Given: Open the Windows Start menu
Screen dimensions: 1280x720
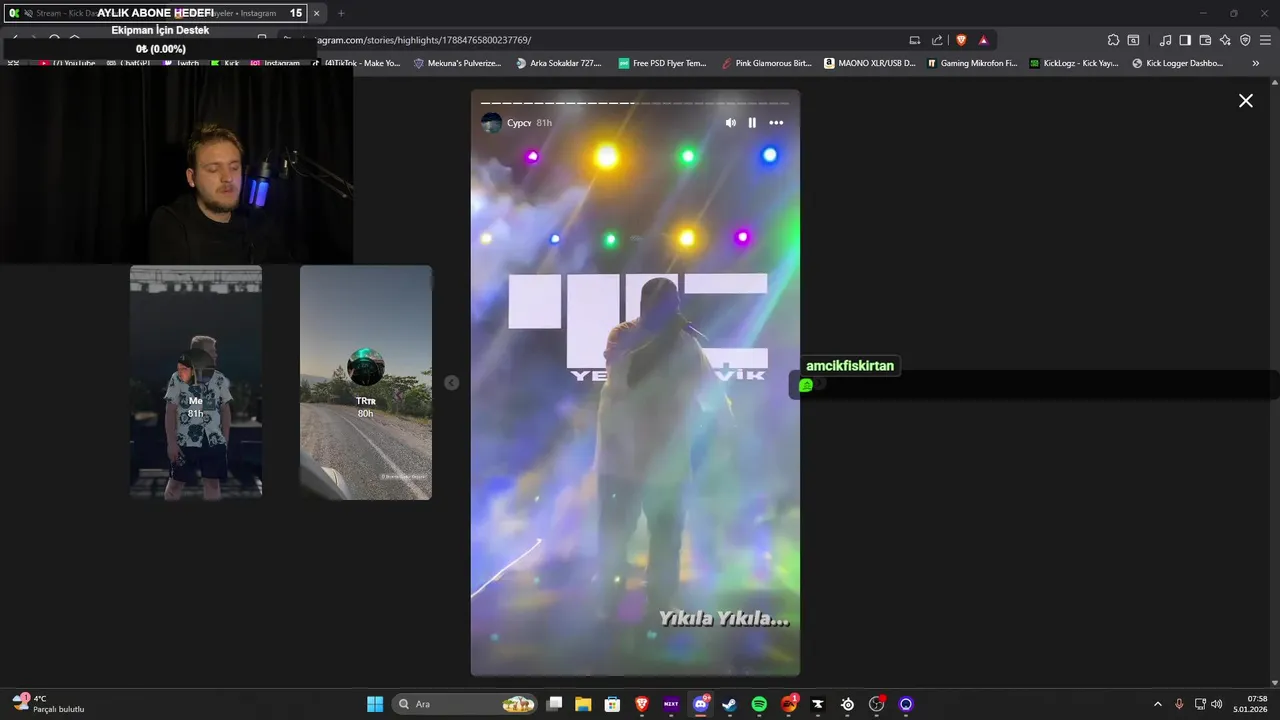Looking at the screenshot, I should tap(375, 704).
